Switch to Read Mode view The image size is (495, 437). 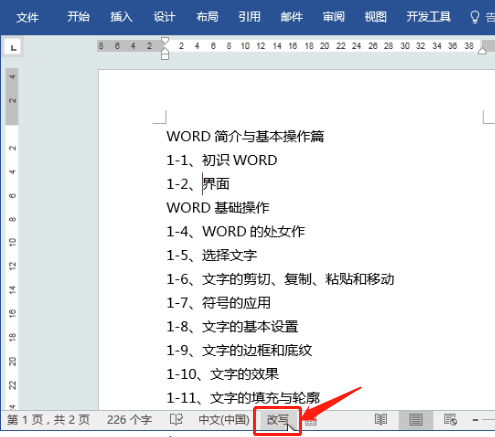click(x=381, y=419)
